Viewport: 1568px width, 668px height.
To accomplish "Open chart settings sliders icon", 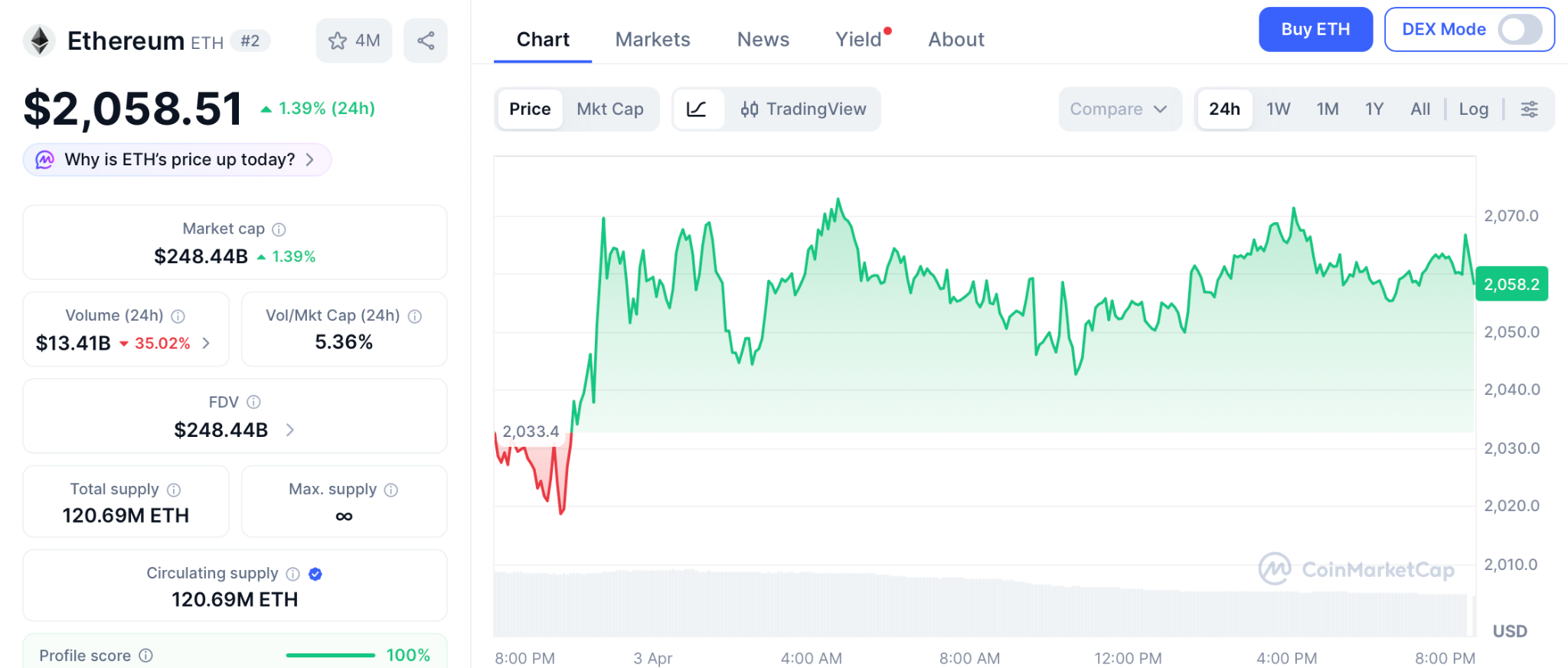I will (1529, 109).
